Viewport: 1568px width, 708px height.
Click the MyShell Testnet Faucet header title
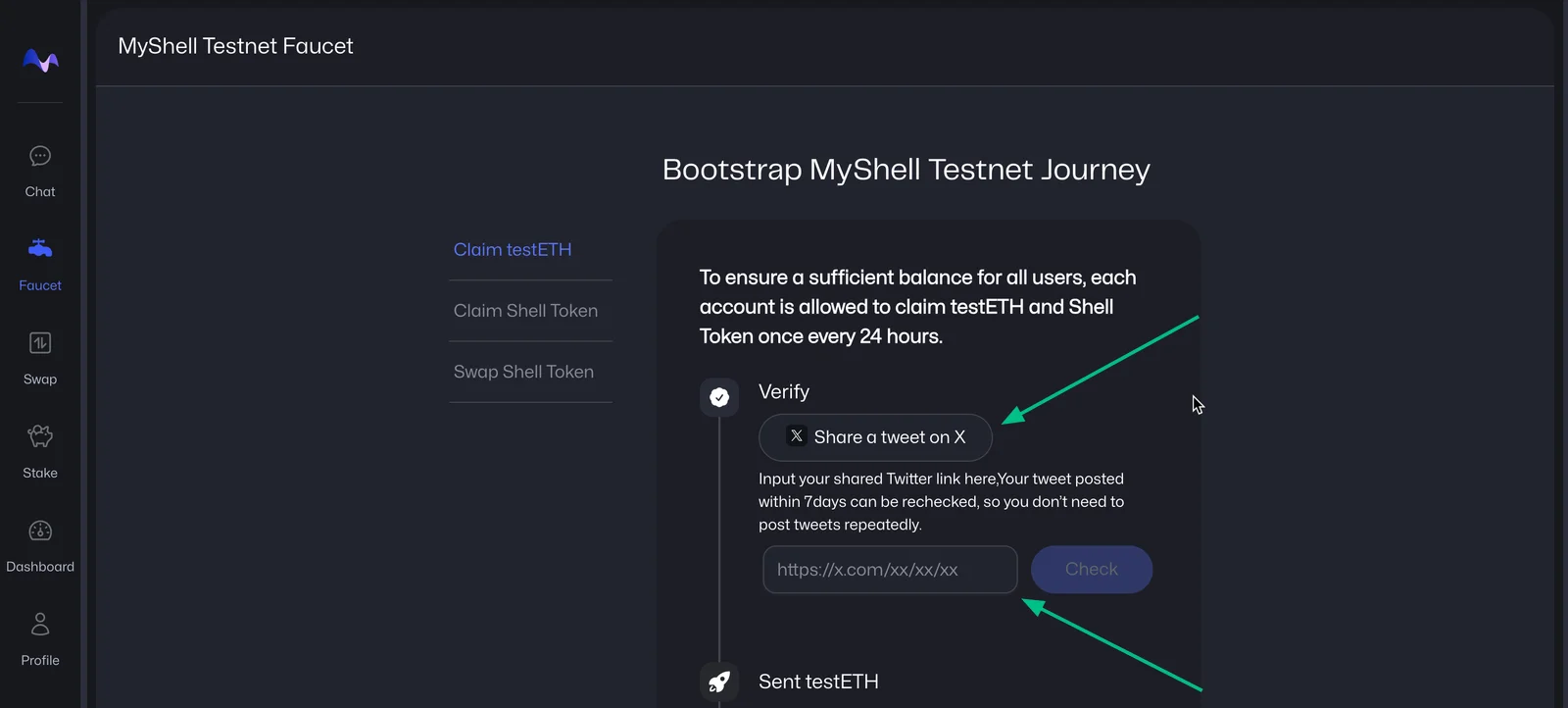235,46
